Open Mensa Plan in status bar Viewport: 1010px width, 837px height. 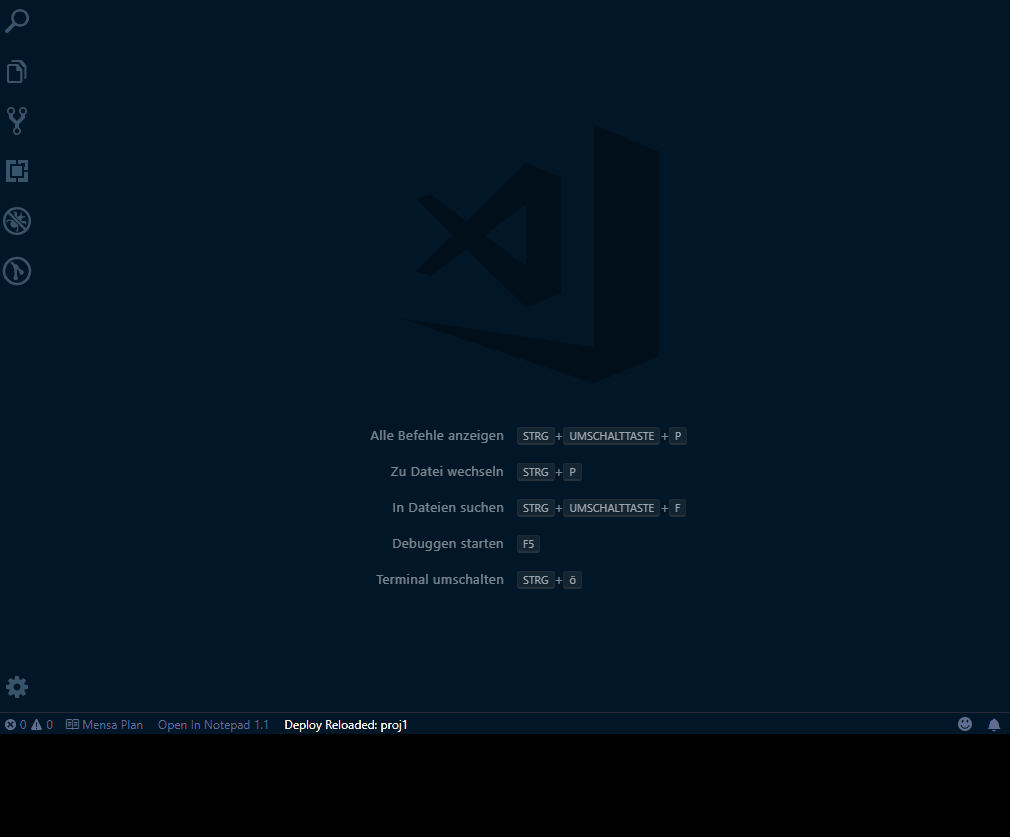(x=104, y=725)
